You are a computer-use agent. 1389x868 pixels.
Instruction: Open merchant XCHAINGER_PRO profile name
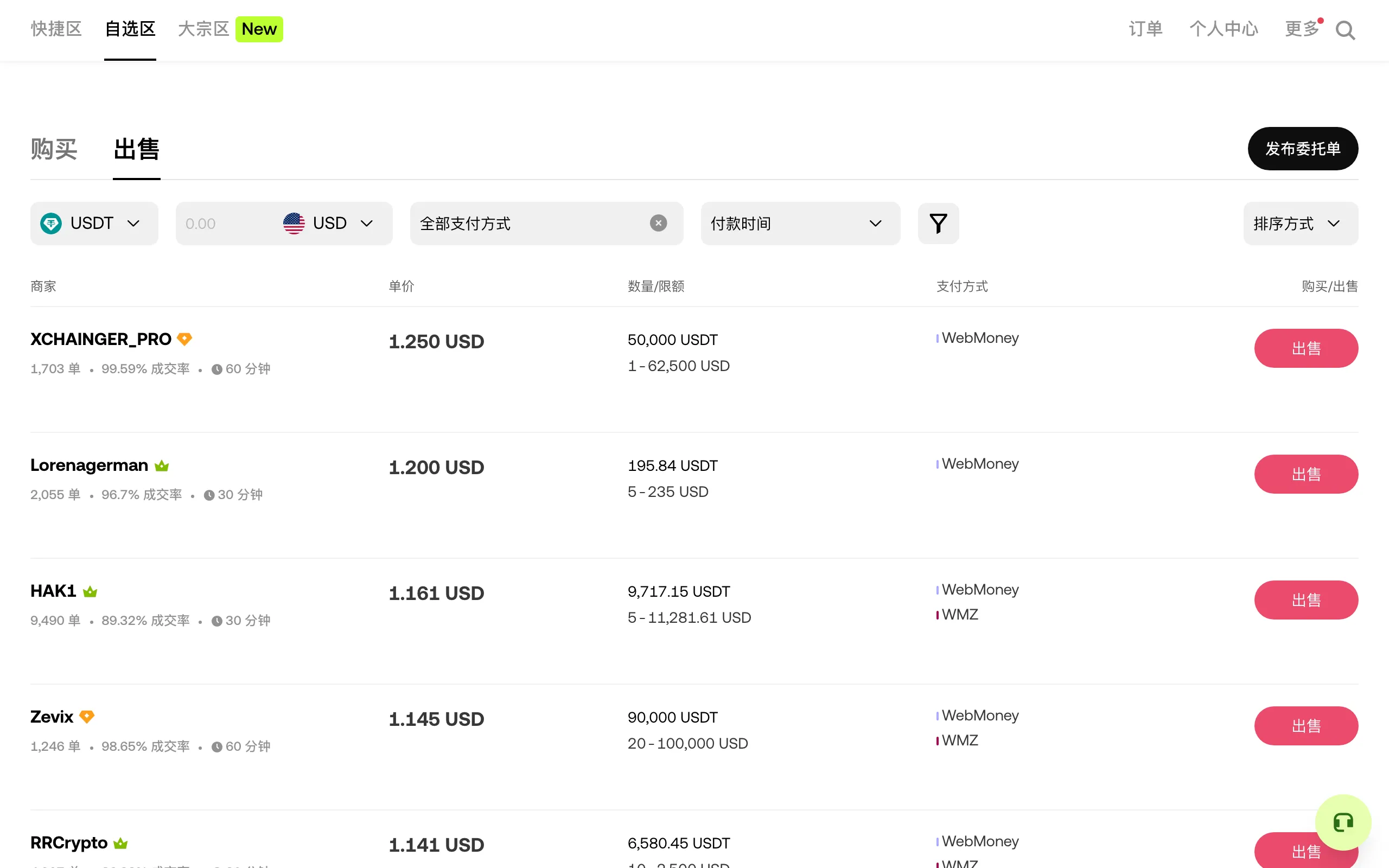click(101, 339)
